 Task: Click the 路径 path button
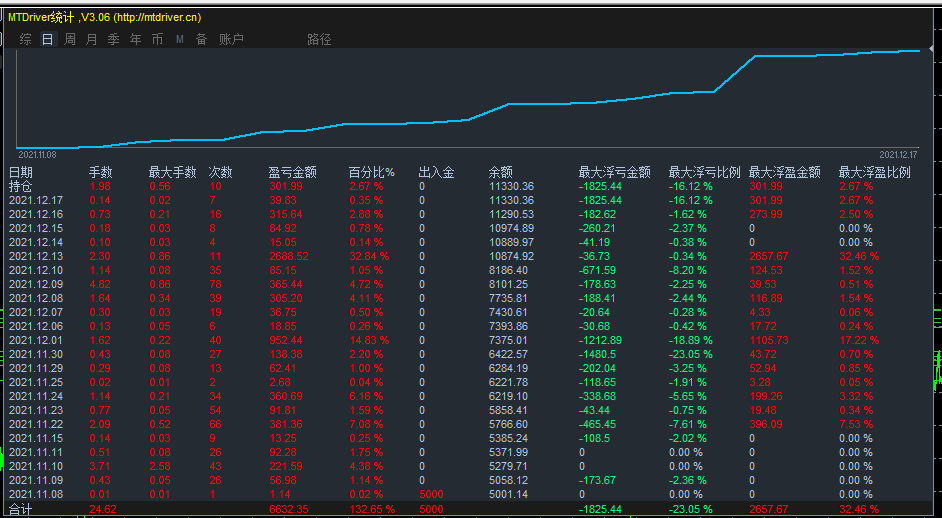319,40
